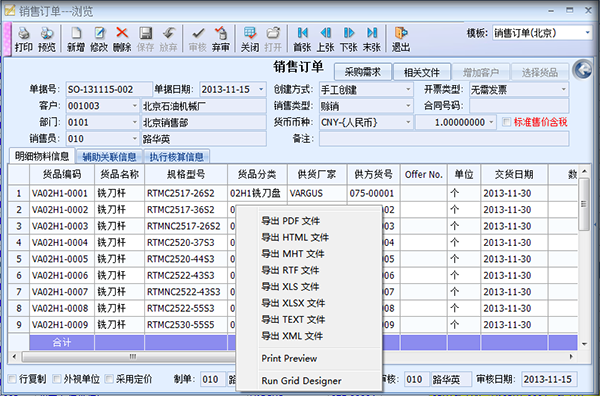Click the 审核 approve checkmark icon

pyautogui.click(x=198, y=33)
